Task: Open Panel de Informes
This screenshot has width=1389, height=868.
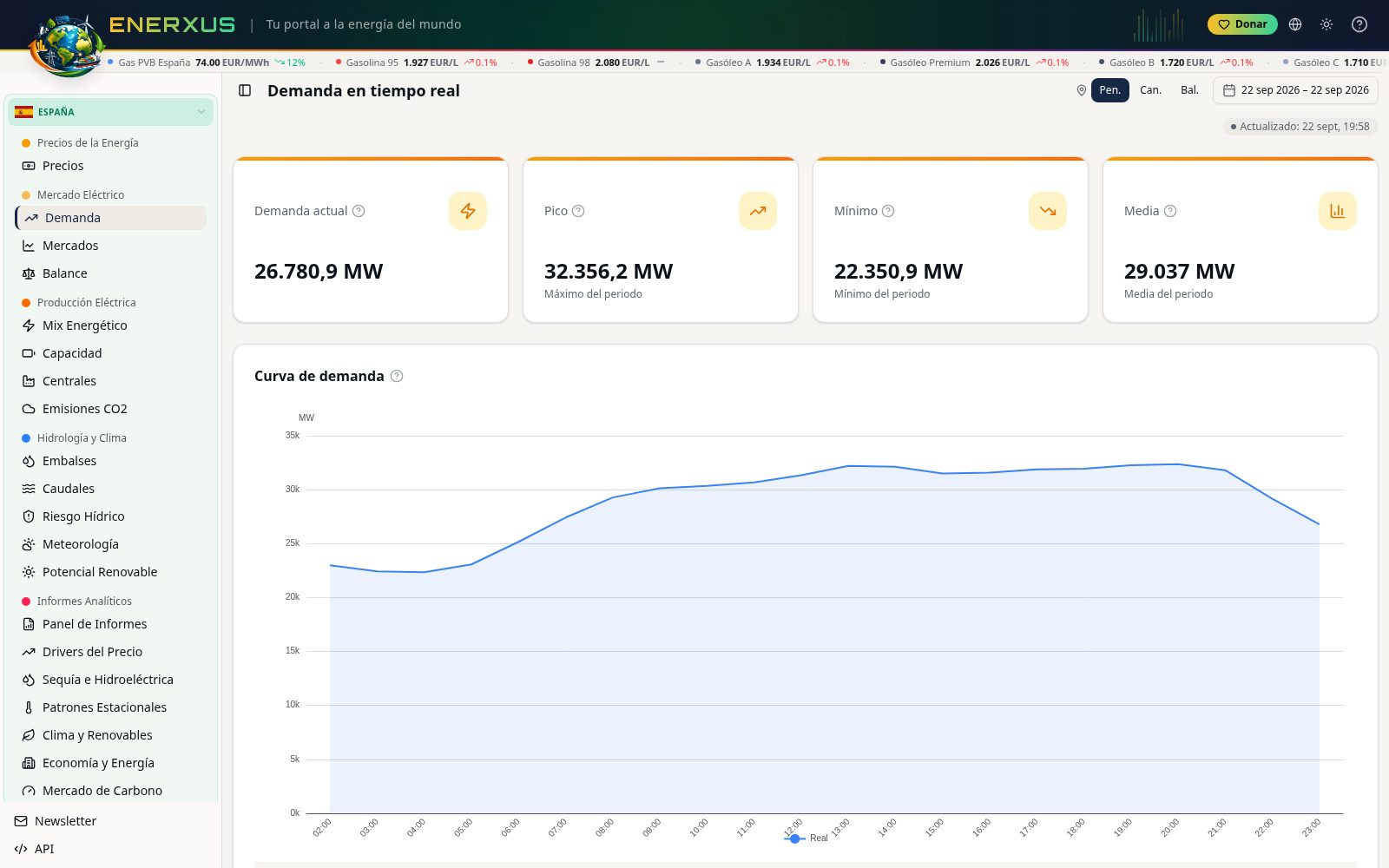Action: point(110,624)
